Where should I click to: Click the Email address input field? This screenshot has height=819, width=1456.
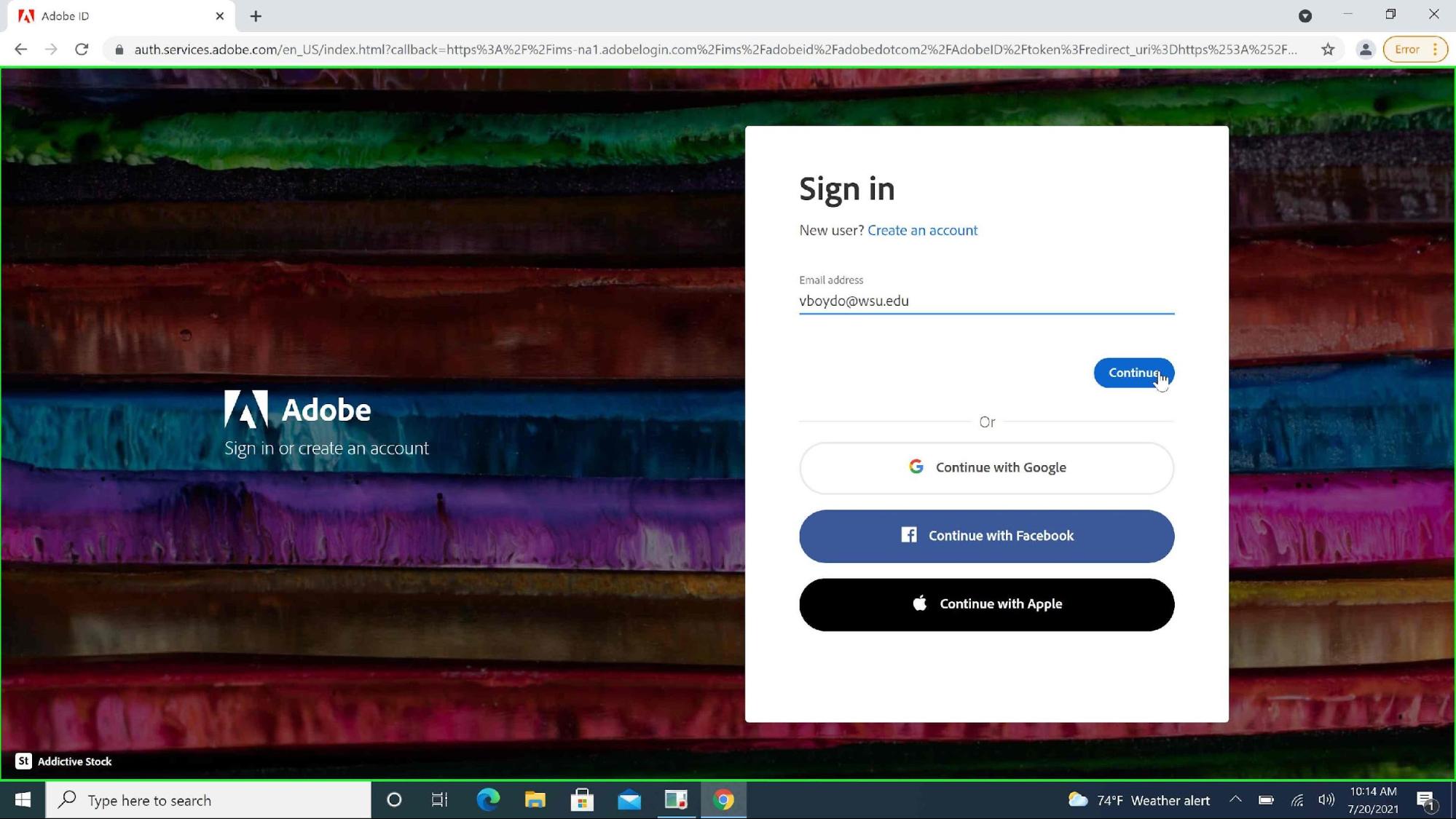[x=985, y=301]
